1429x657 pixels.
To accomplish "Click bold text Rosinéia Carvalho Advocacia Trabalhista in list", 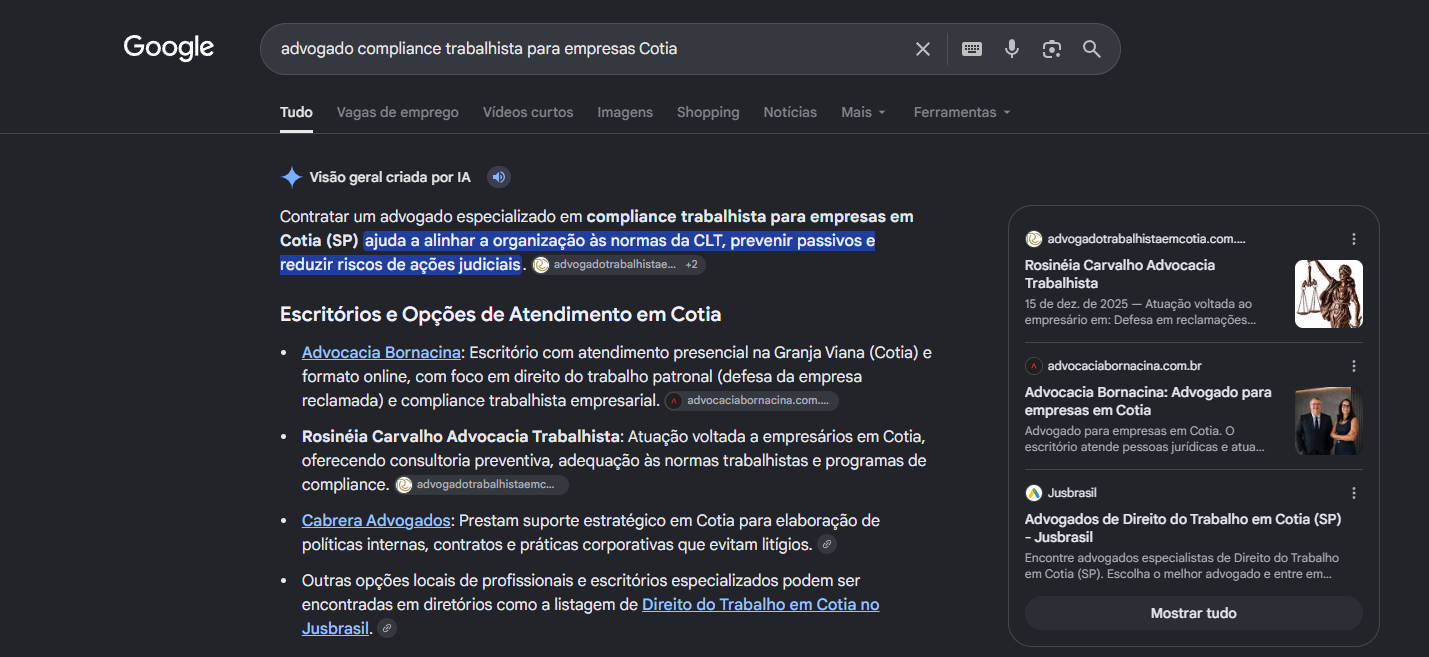I will click(x=461, y=437).
